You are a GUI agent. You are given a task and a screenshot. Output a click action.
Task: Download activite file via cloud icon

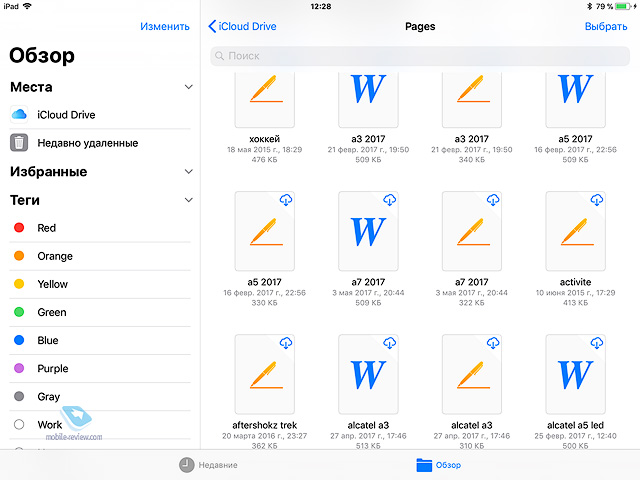597,200
